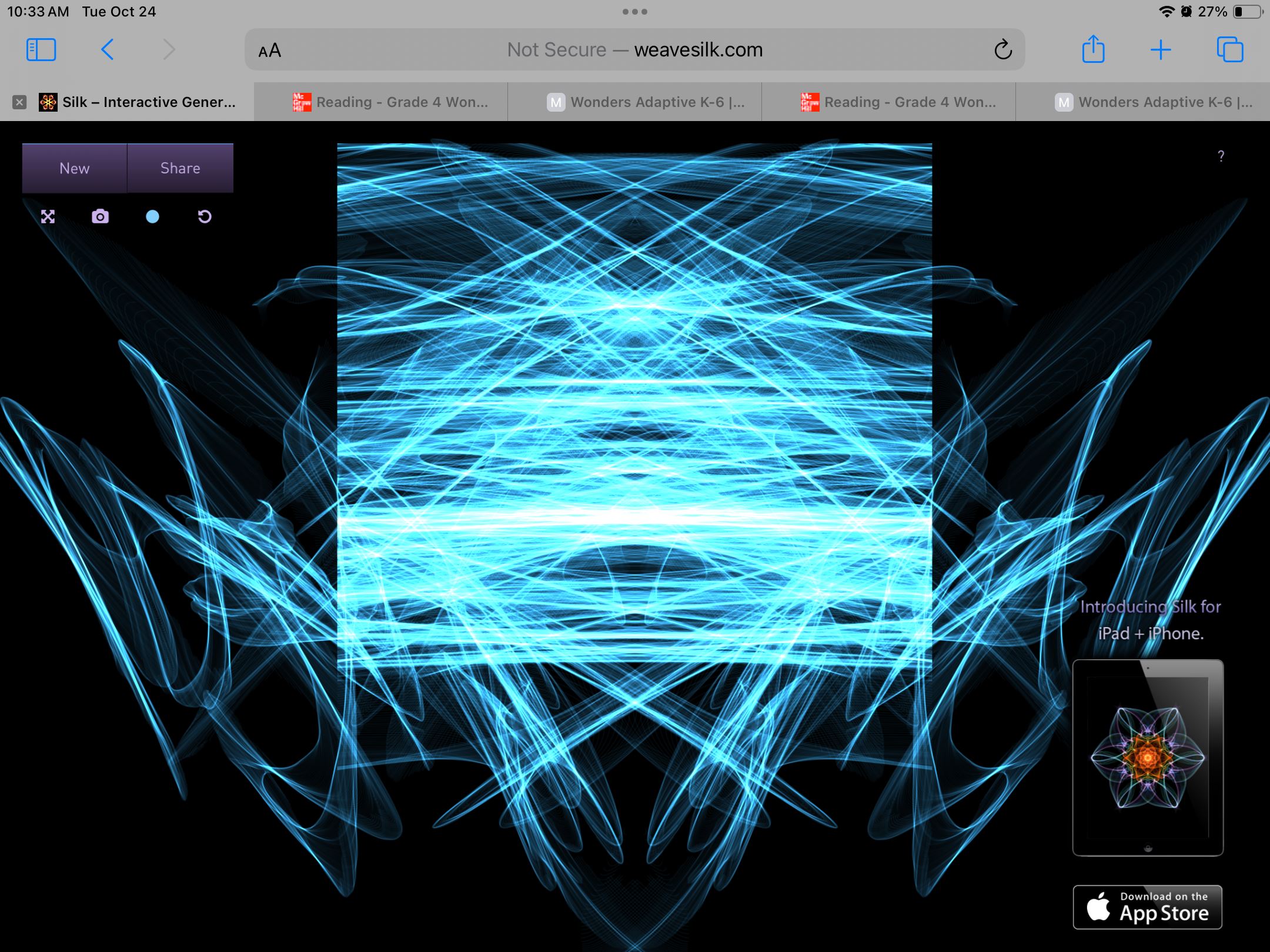Image resolution: width=1270 pixels, height=952 pixels.
Task: Show the tab overview
Action: [x=1229, y=50]
